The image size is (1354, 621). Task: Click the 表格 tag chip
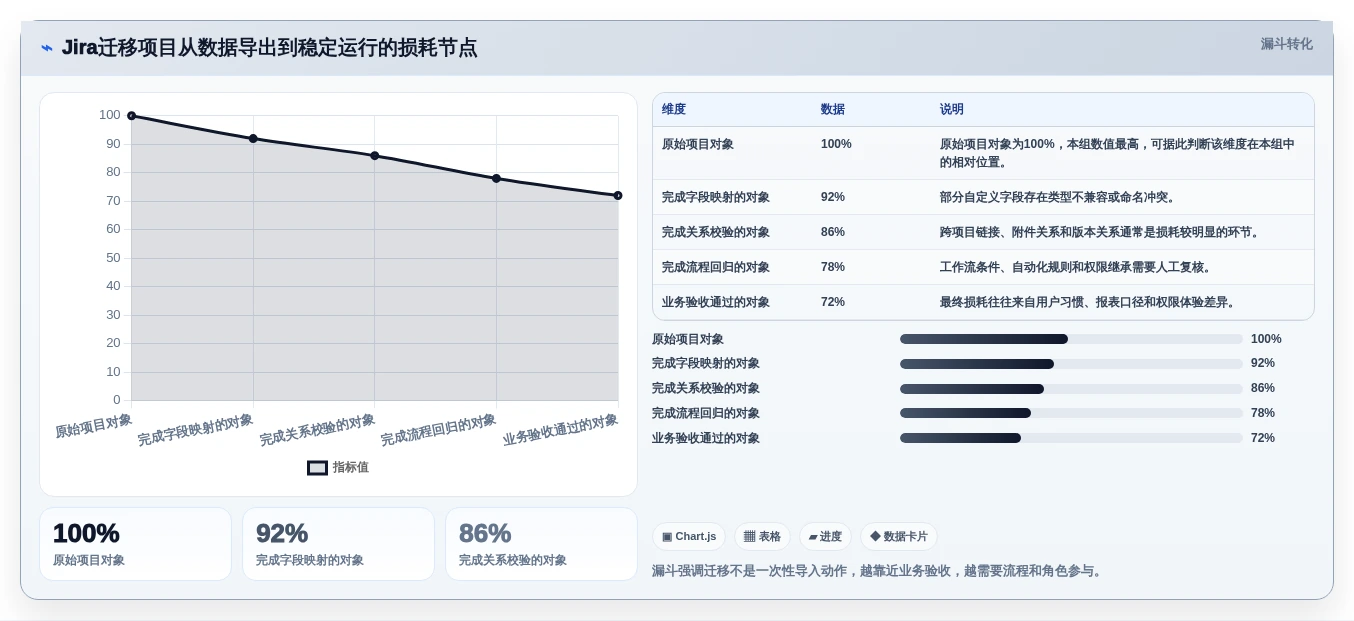tap(762, 537)
